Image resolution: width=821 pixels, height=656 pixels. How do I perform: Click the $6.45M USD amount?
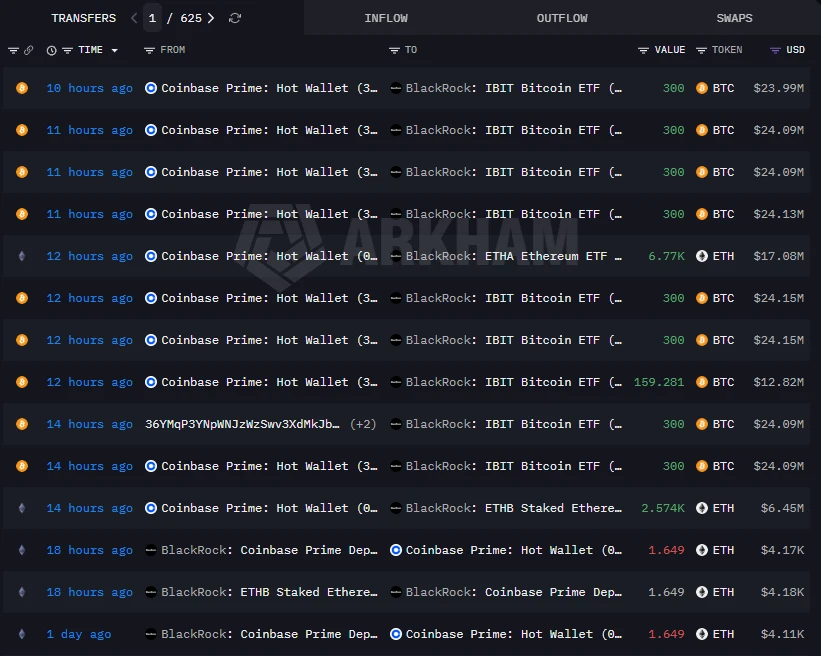click(782, 508)
